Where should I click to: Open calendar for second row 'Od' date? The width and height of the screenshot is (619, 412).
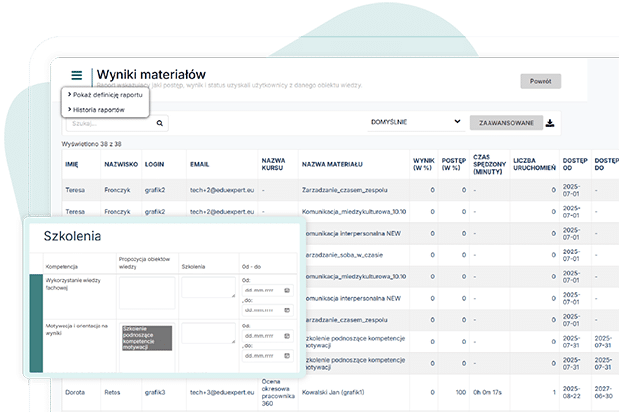point(287,335)
